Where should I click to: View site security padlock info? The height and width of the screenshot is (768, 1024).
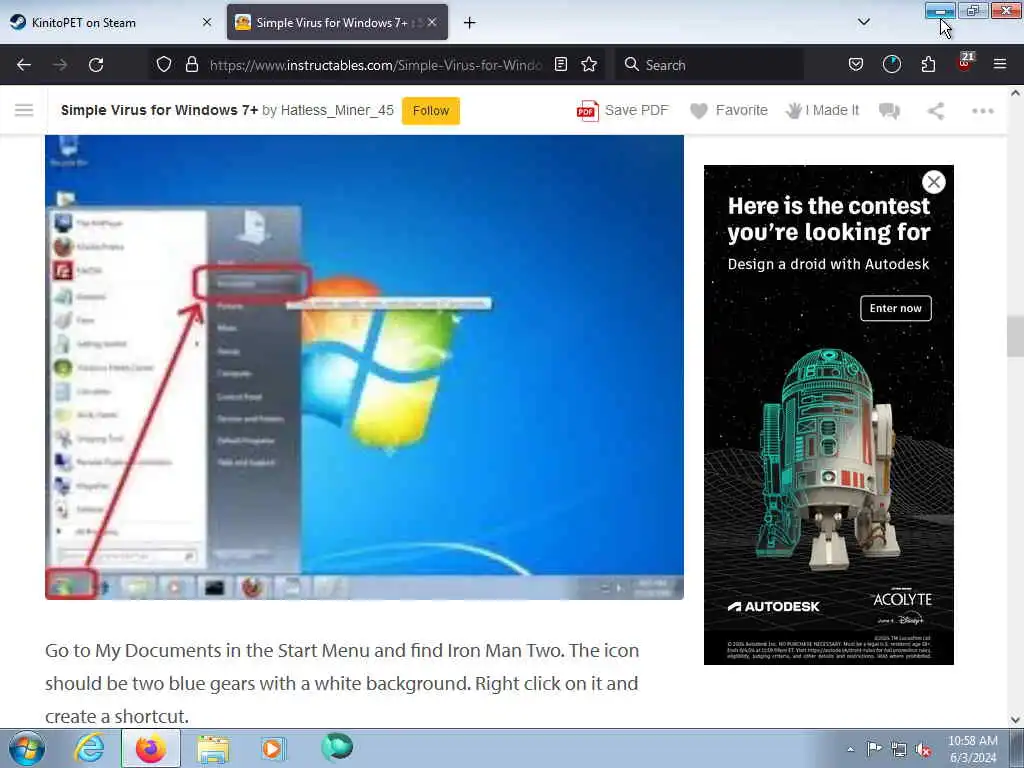(191, 65)
